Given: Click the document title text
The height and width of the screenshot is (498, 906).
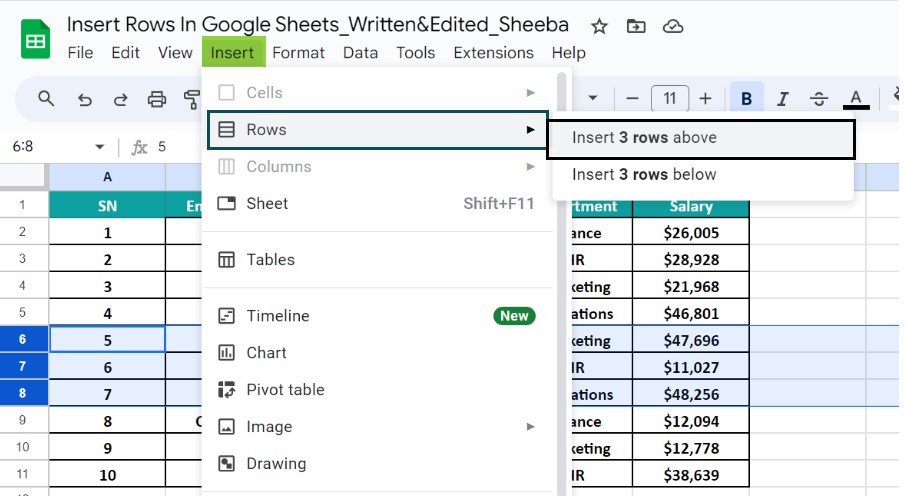Looking at the screenshot, I should (318, 25).
